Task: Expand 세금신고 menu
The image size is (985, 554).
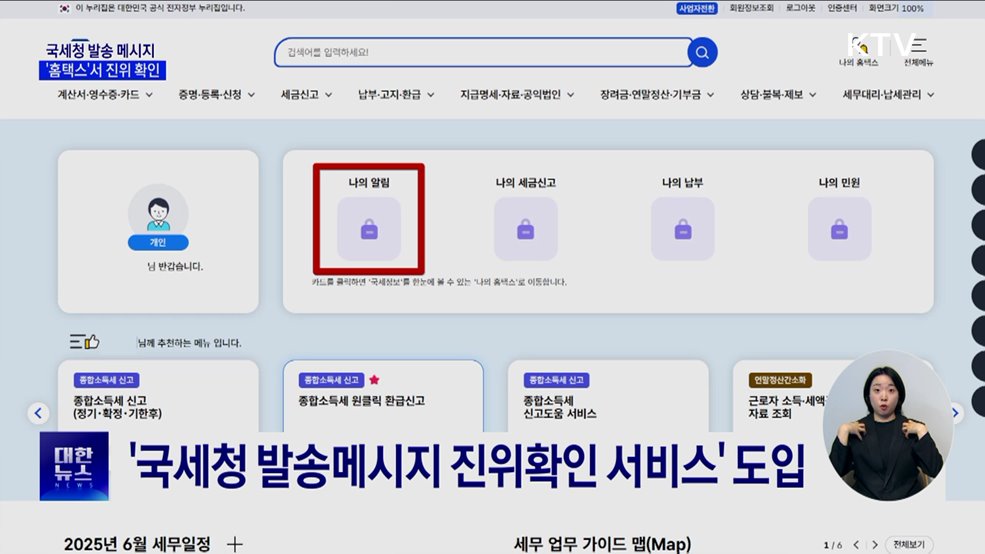Action: tap(307, 95)
